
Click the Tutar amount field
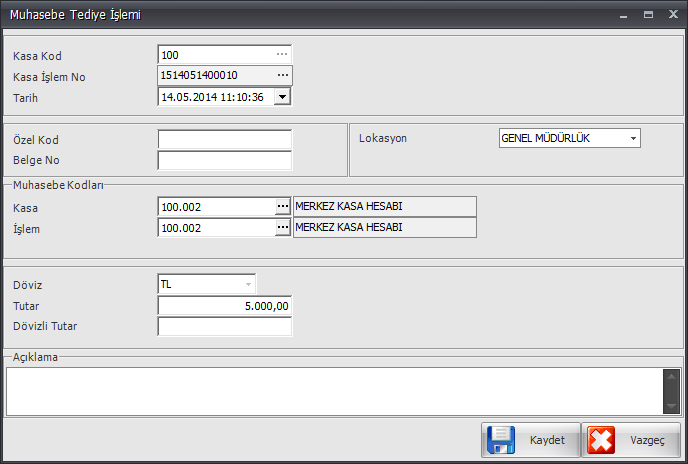(x=224, y=305)
